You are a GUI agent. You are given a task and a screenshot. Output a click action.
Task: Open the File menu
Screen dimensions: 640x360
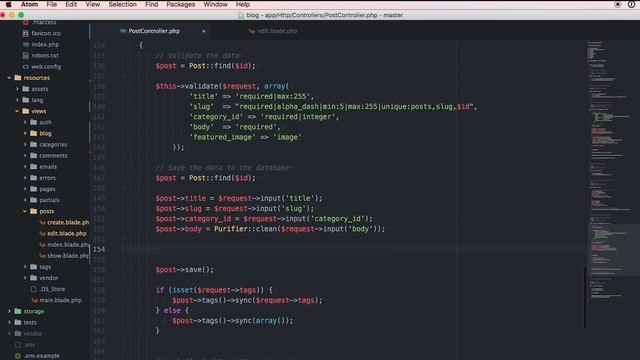coord(51,4)
